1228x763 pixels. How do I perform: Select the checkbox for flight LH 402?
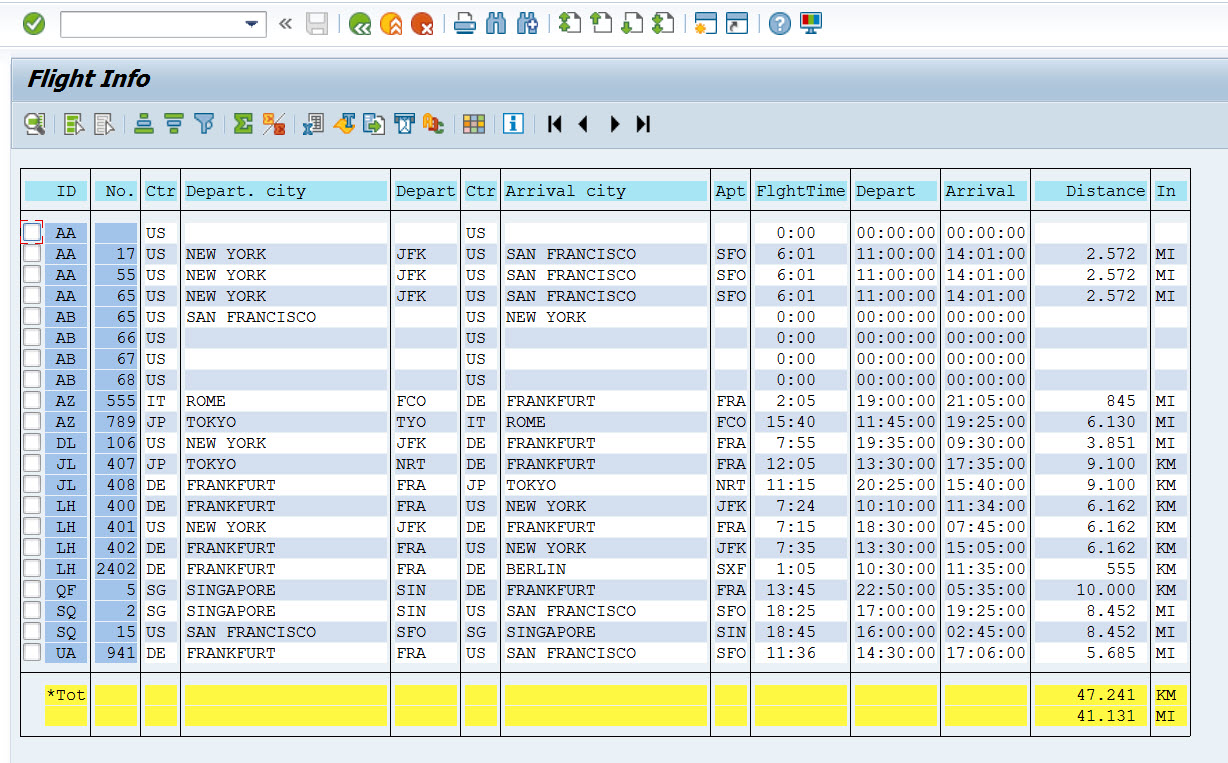coord(31,548)
